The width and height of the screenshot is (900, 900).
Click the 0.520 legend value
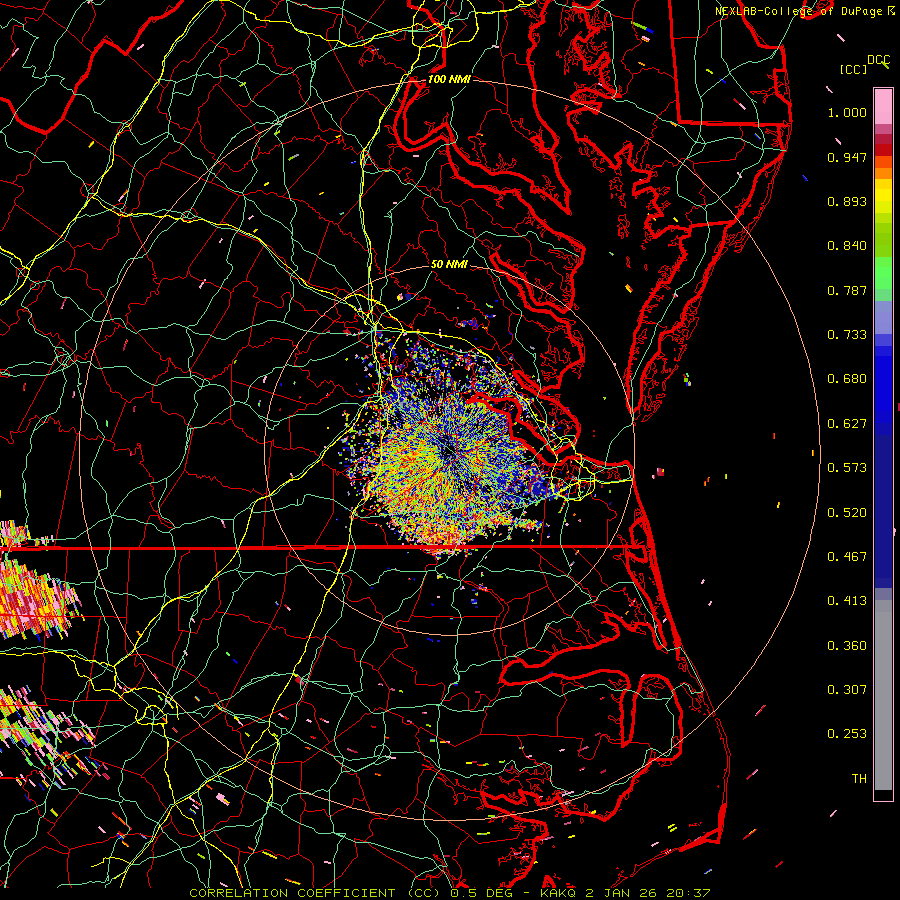point(847,513)
